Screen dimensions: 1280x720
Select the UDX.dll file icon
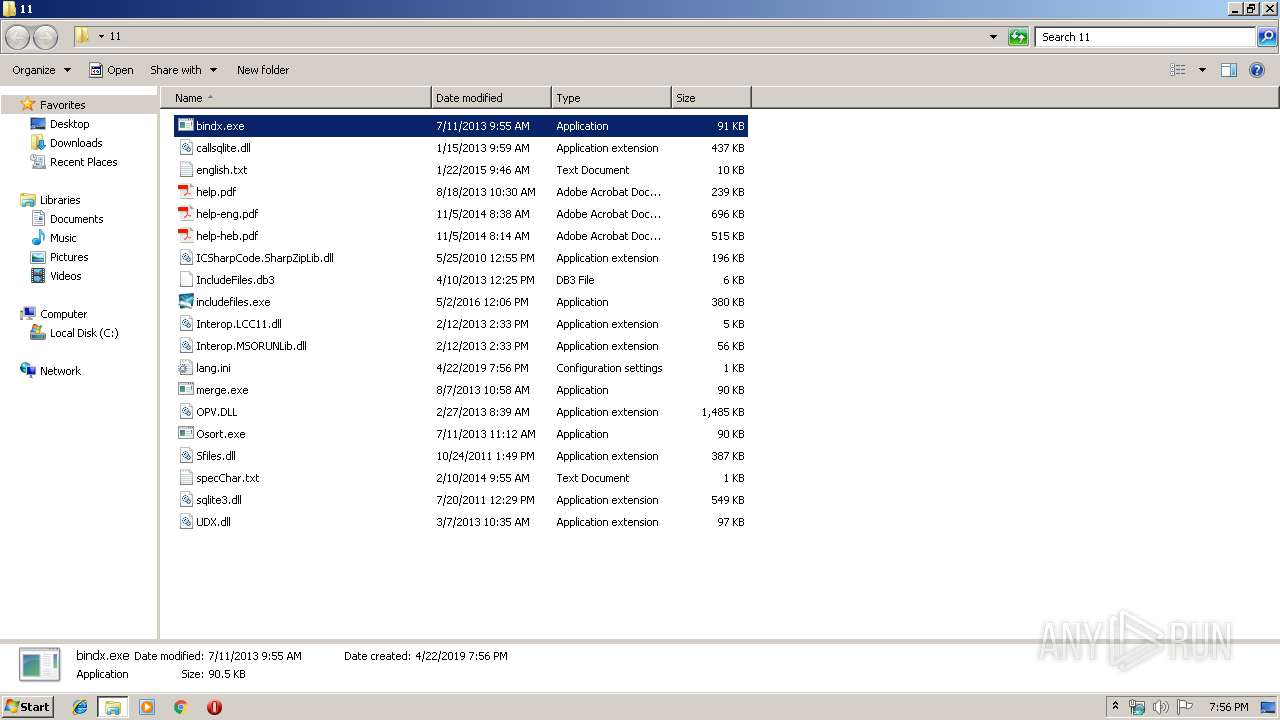185,522
